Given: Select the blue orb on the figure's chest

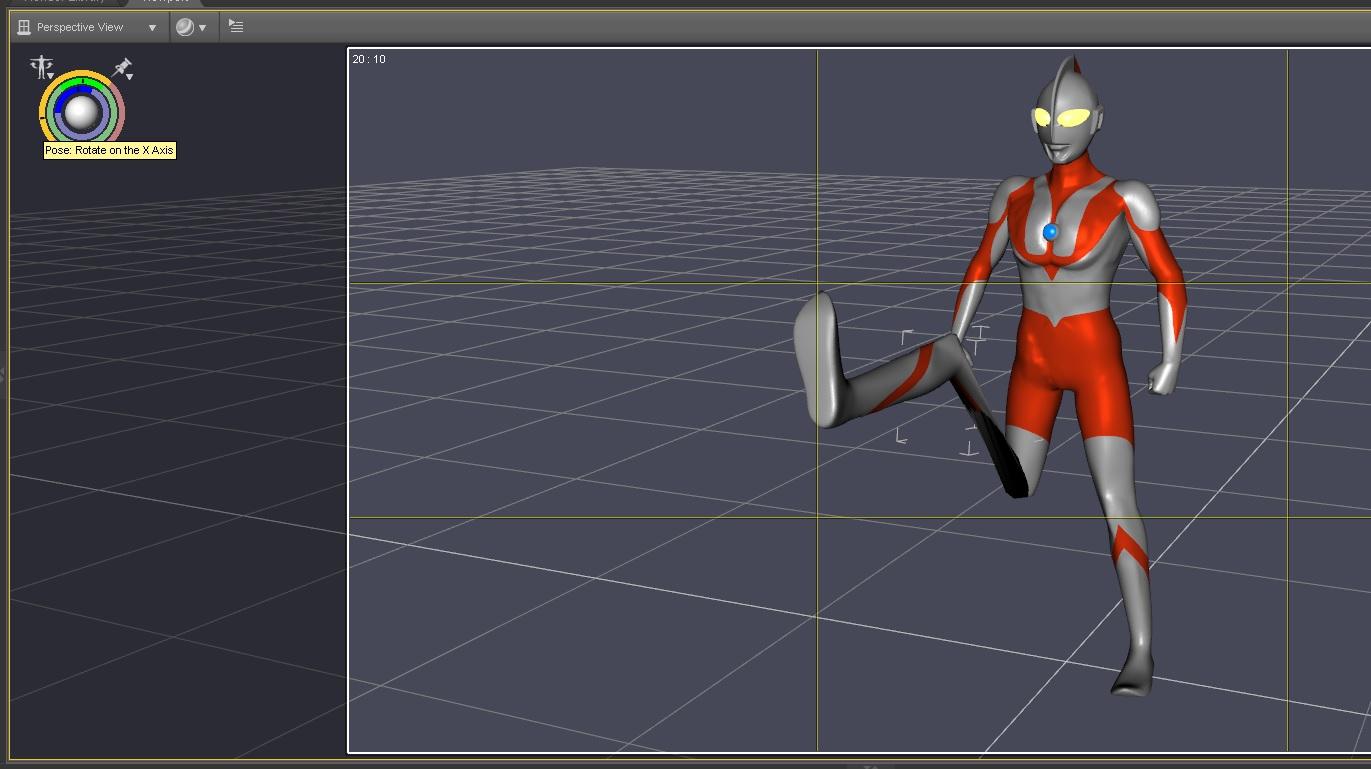Looking at the screenshot, I should (1050, 232).
